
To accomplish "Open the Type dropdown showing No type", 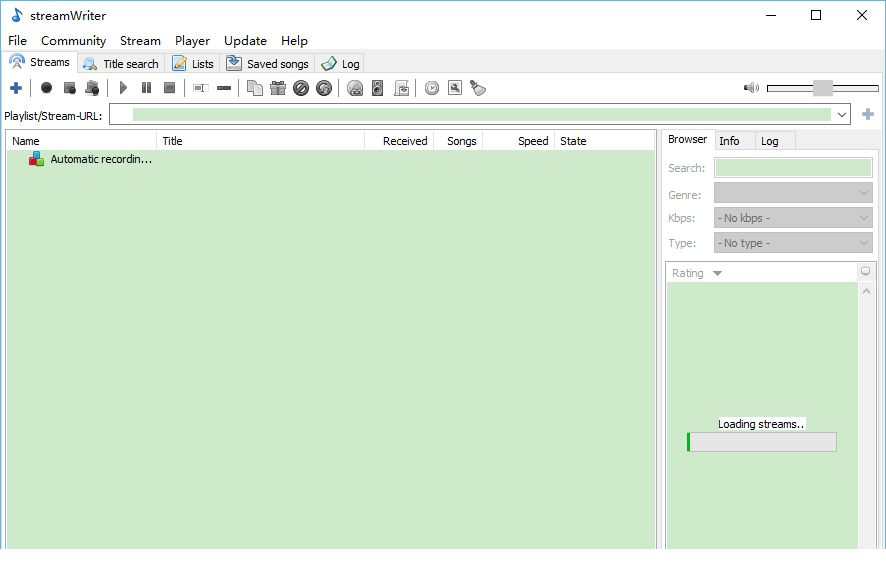I will (x=793, y=243).
